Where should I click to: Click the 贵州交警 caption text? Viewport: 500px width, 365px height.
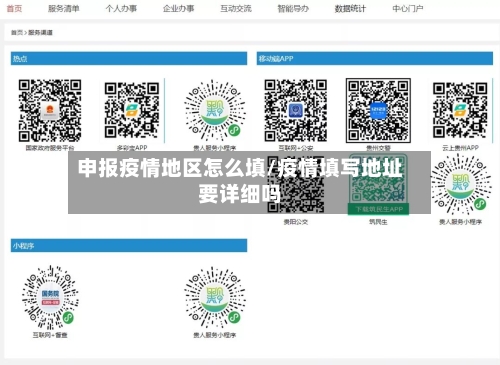click(378, 148)
